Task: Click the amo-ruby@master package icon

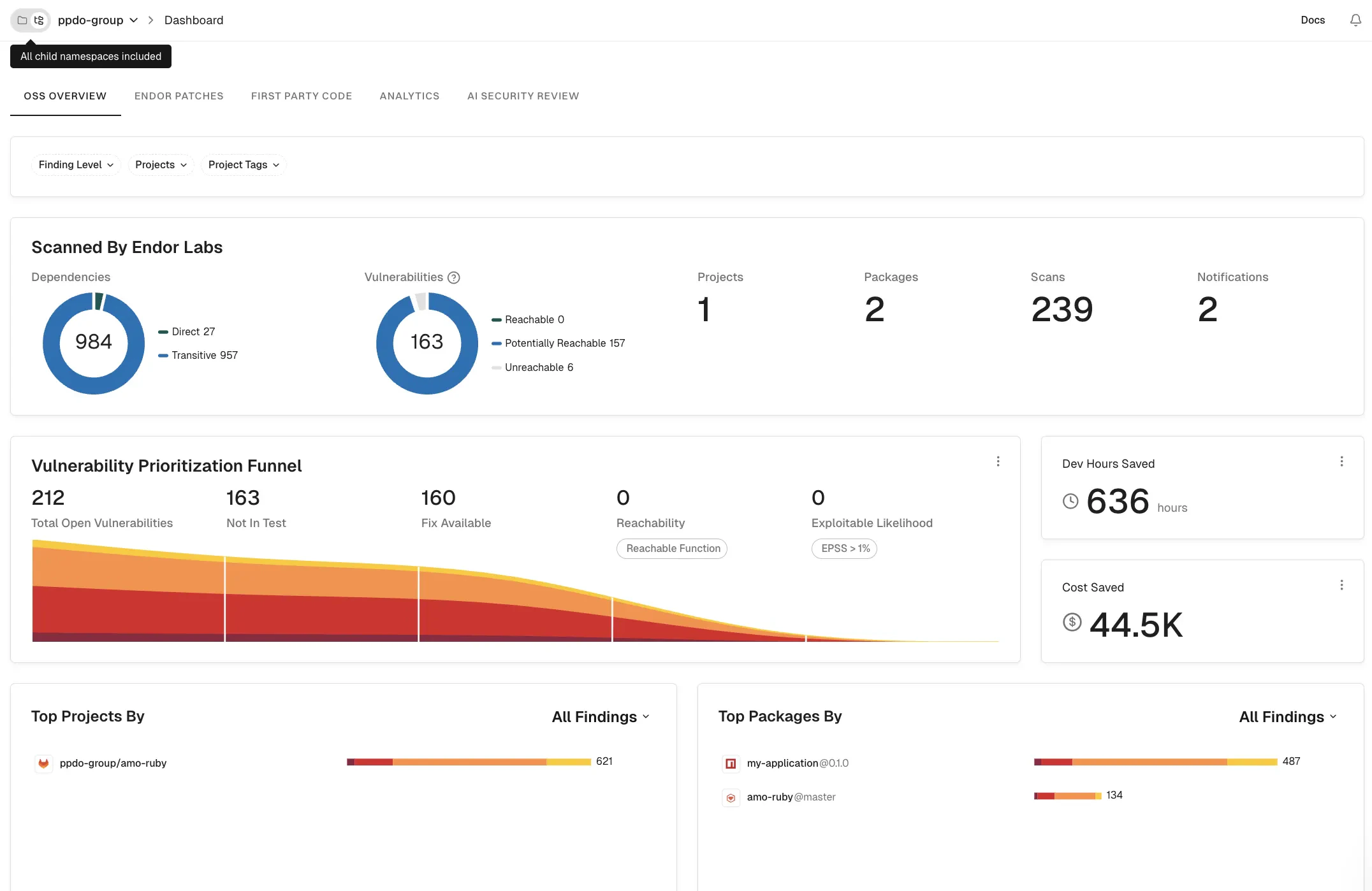Action: tap(731, 797)
